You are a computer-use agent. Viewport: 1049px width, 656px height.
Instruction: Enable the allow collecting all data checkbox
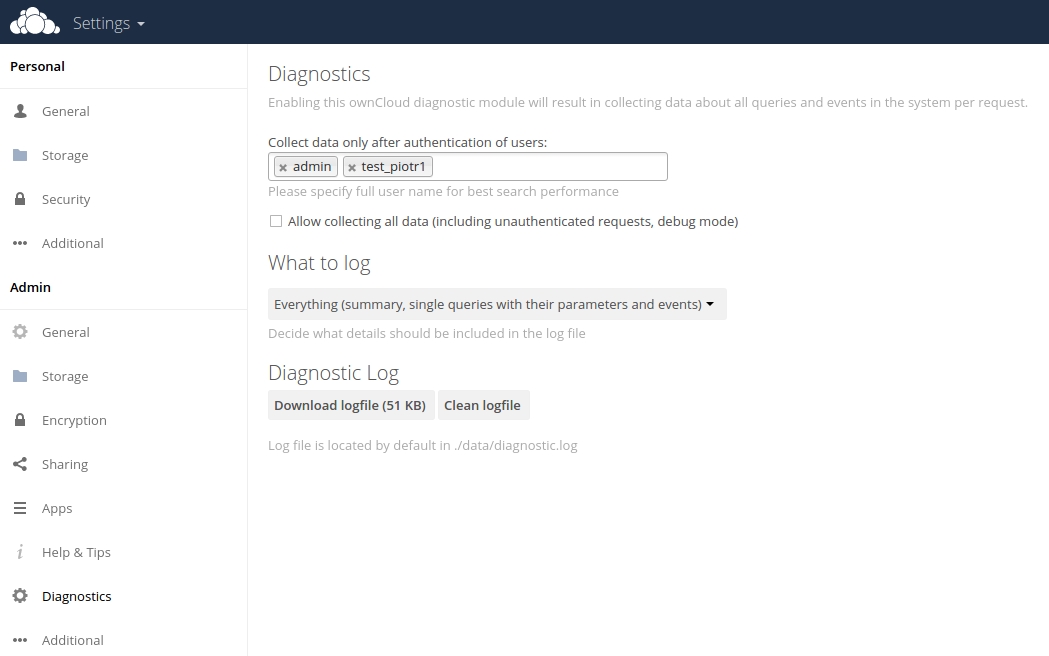276,221
